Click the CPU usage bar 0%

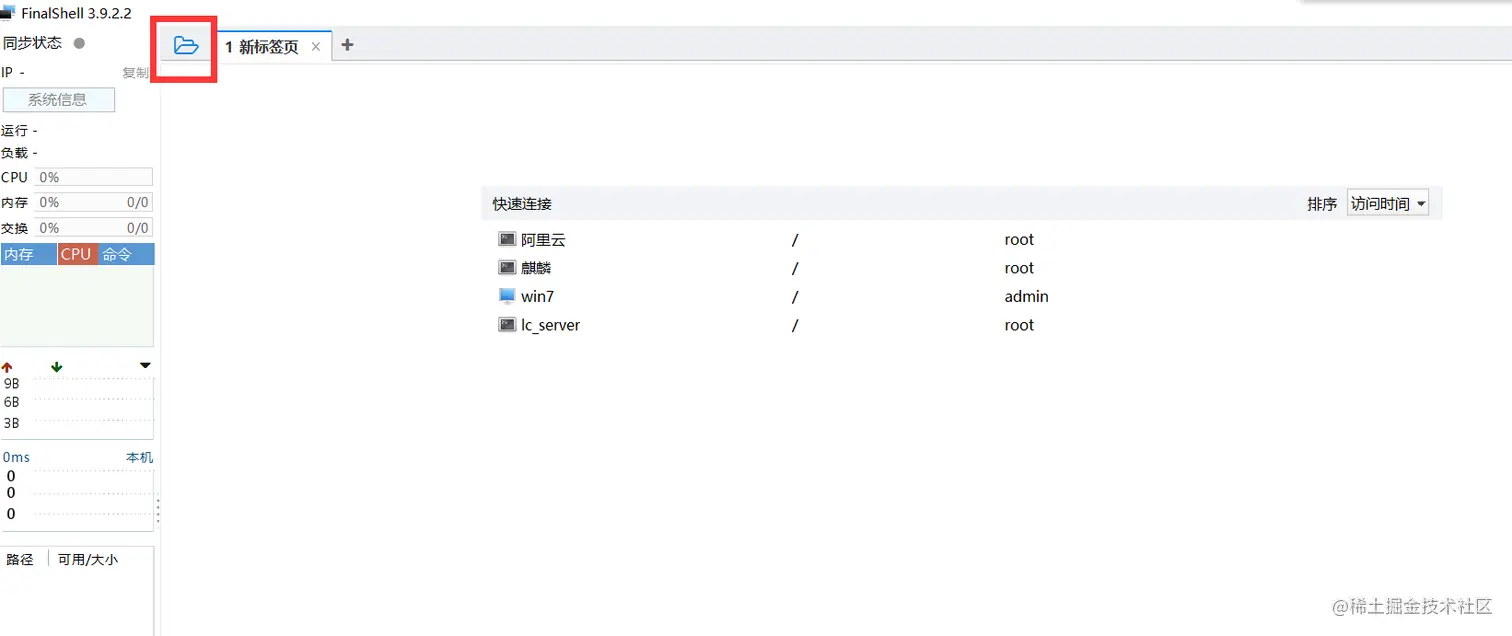[x=93, y=177]
